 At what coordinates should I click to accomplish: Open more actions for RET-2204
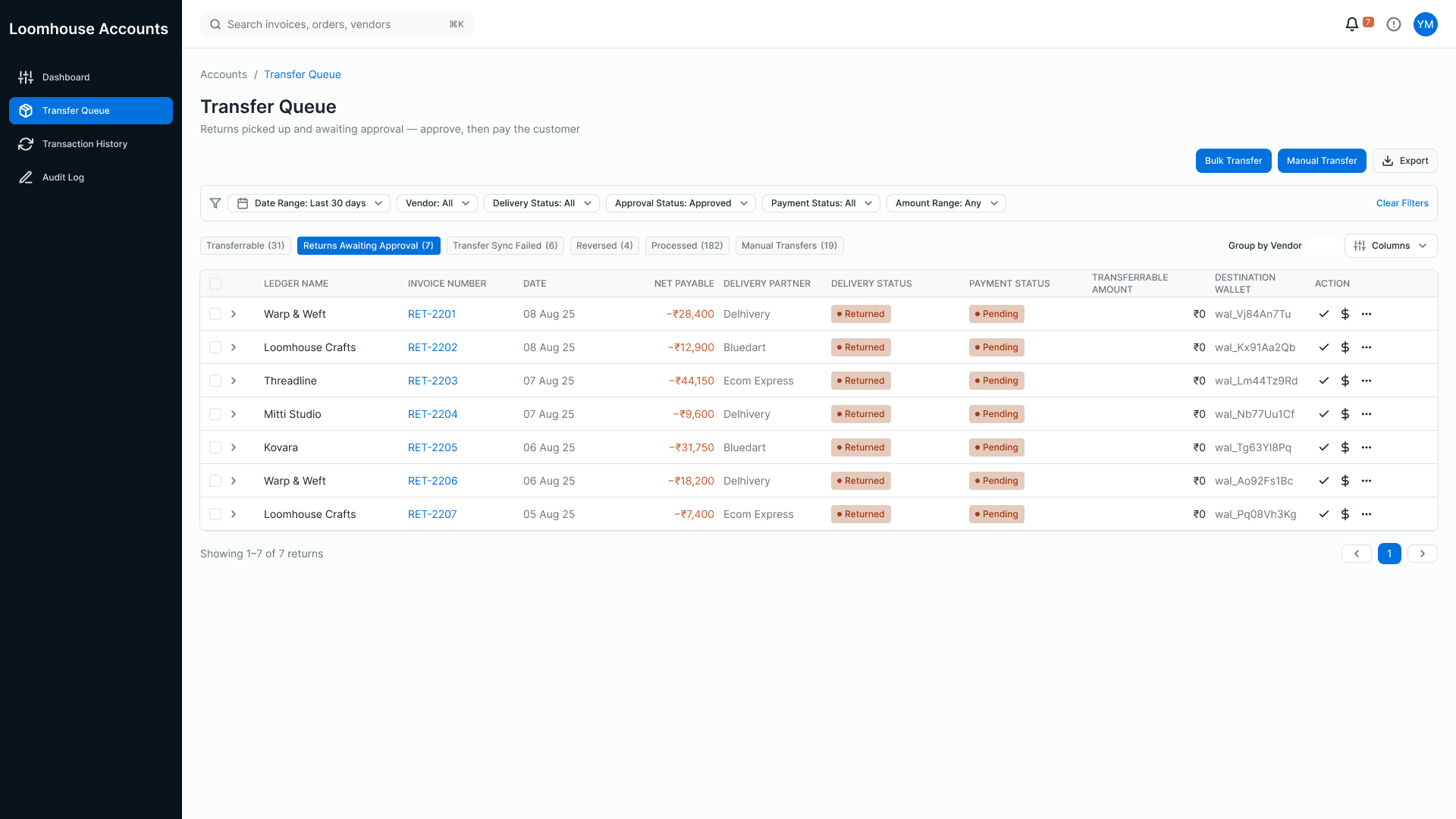coord(1367,414)
